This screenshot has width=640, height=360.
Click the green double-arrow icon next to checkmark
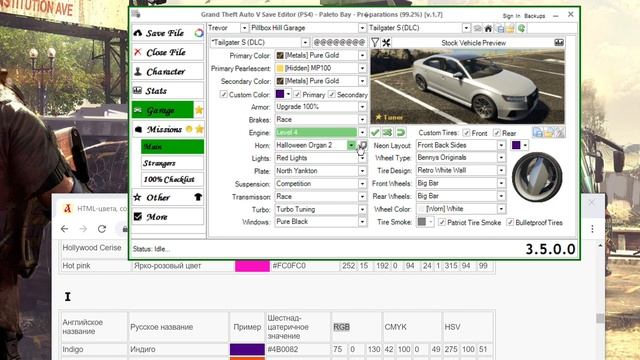(x=388, y=132)
